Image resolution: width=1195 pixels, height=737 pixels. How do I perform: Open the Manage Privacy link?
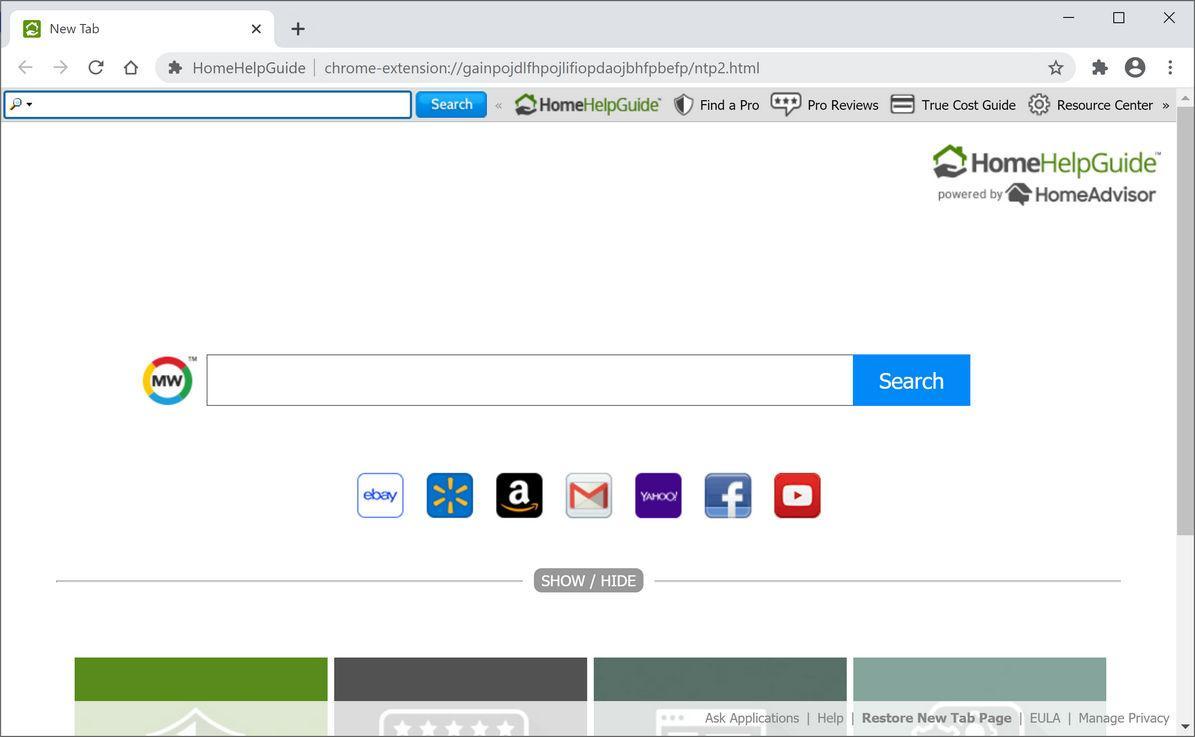click(1123, 718)
